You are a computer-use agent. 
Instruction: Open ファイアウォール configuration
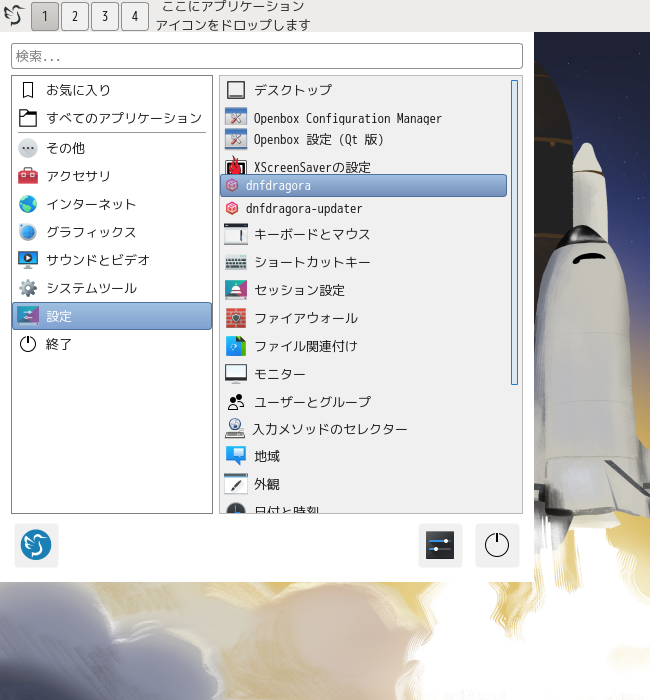pyautogui.click(x=364, y=318)
